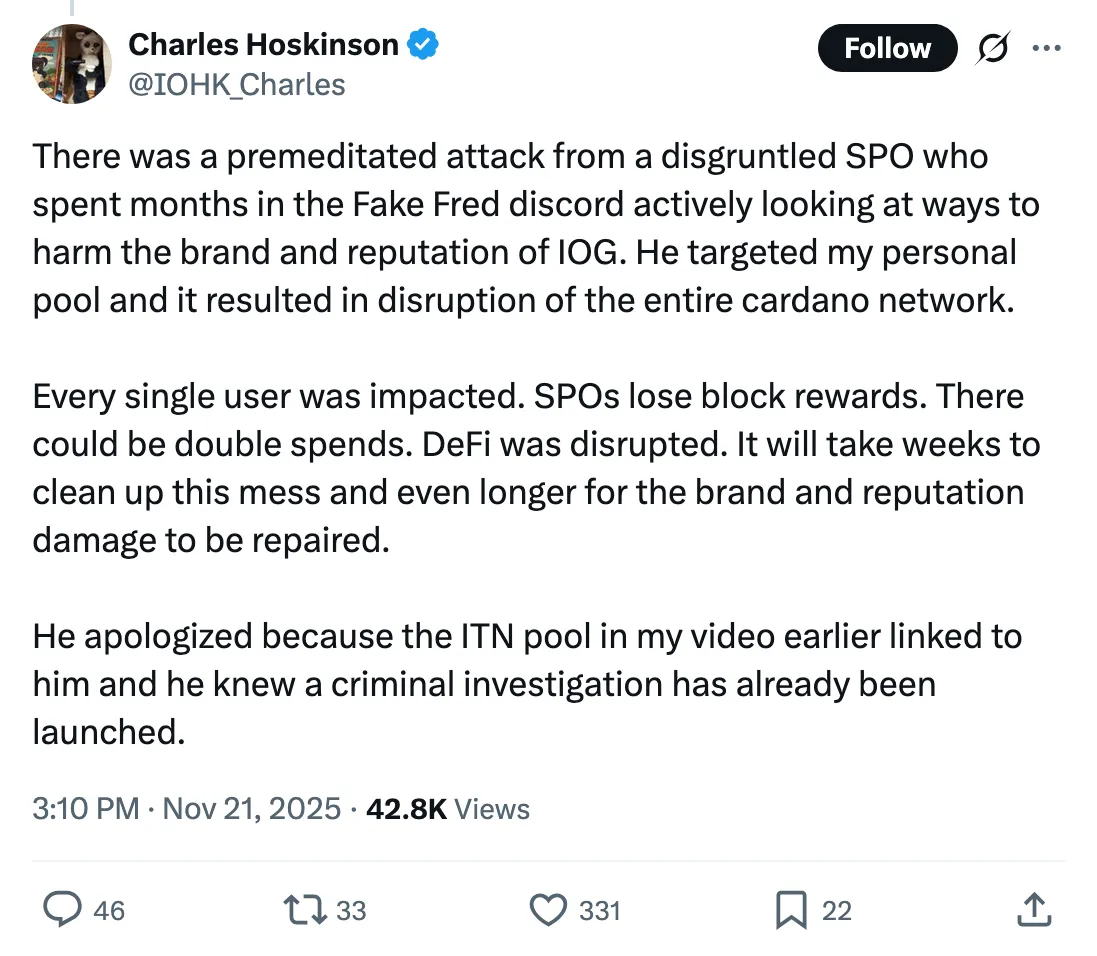Open Charles Hoskinson's profile picture
The image size is (1097, 956).
click(71, 64)
